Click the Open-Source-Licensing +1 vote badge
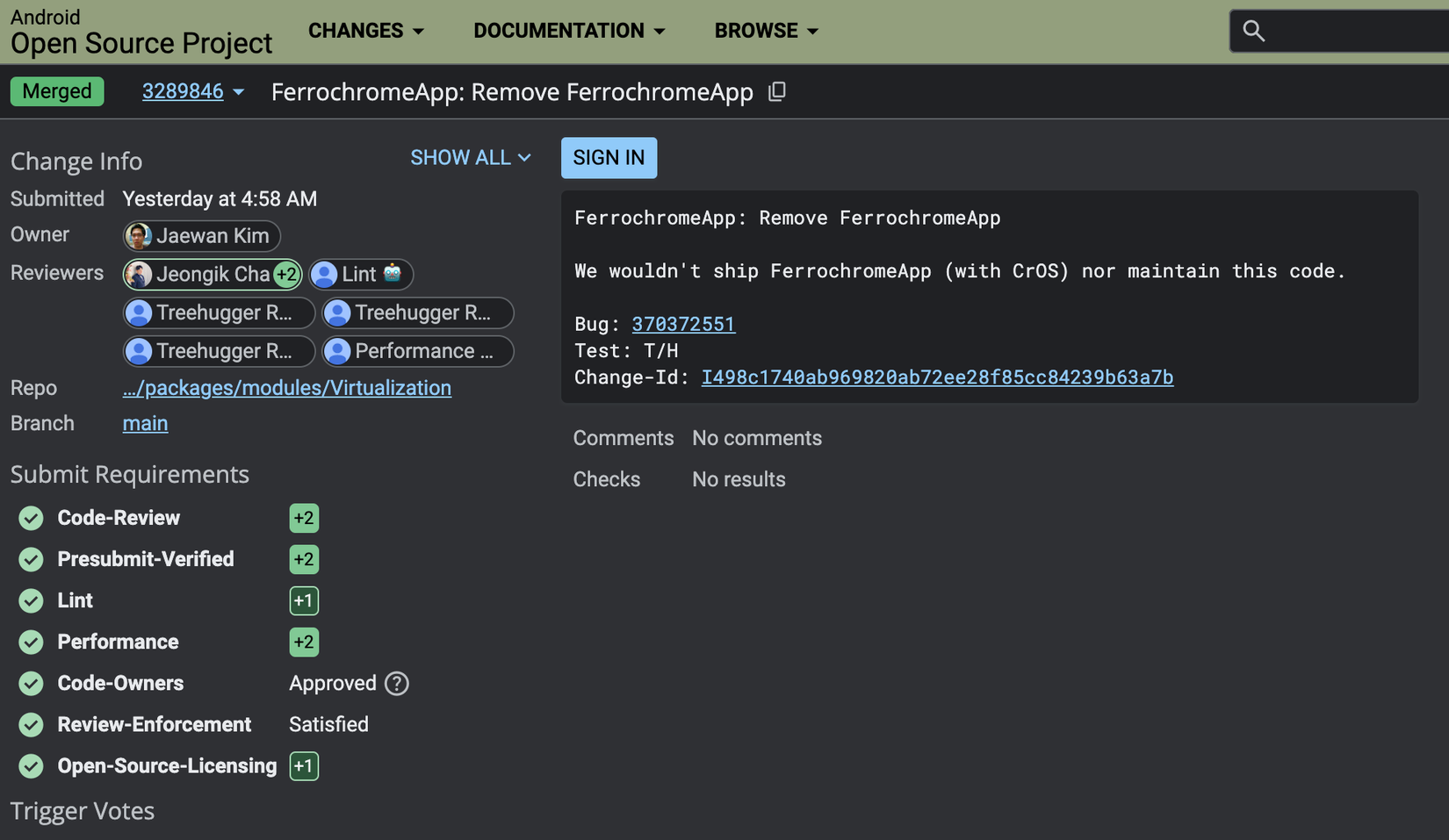 [304, 766]
